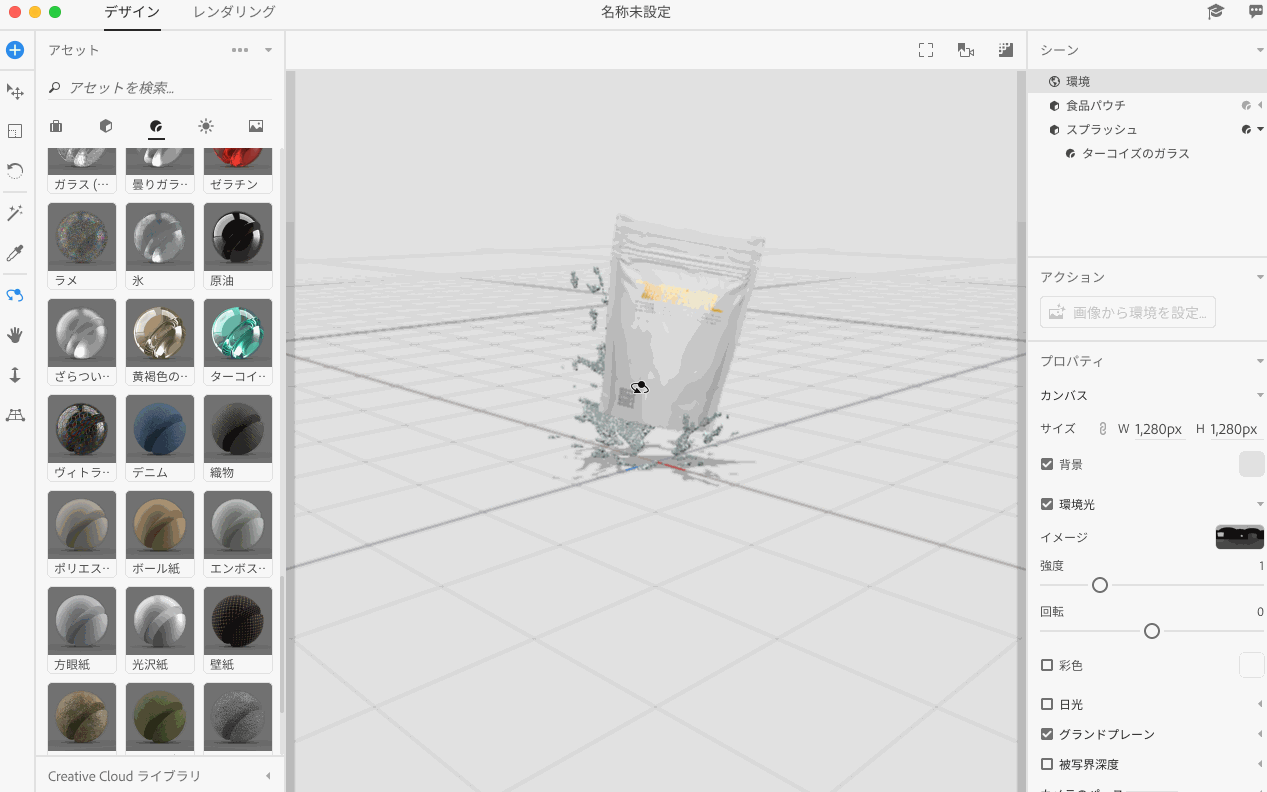Collapse the プロパティ section

(1260, 361)
